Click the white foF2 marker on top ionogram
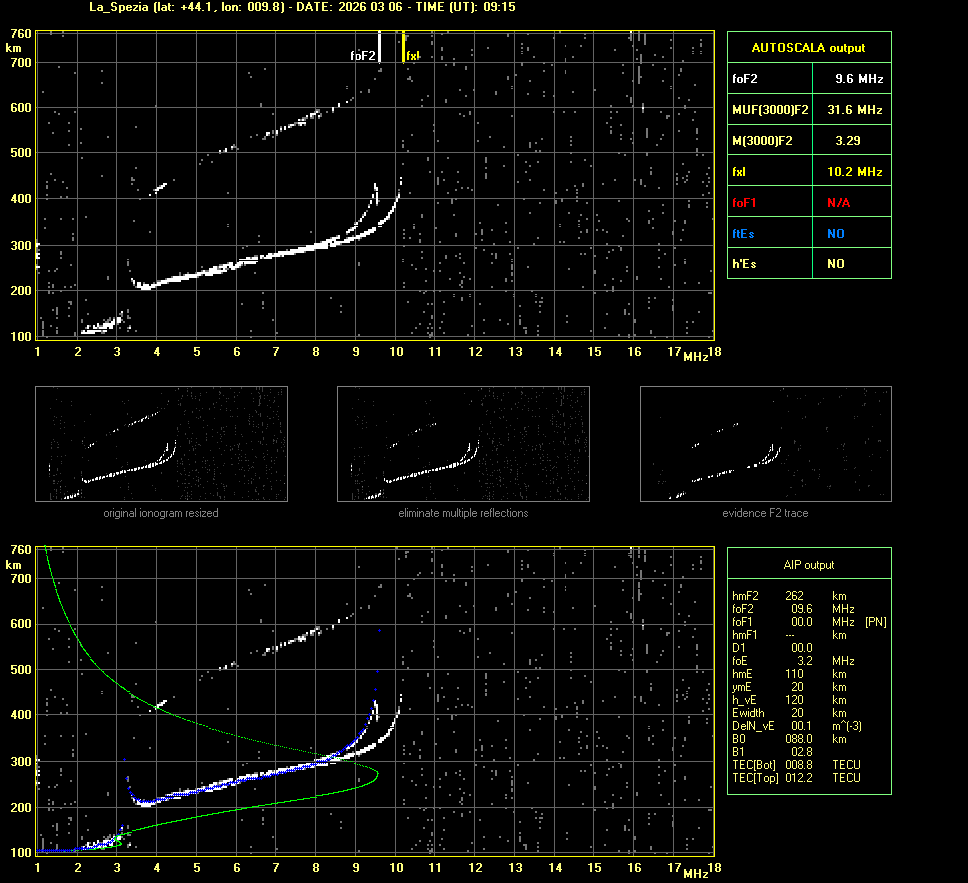Viewport: 968px width, 883px height. (x=379, y=47)
